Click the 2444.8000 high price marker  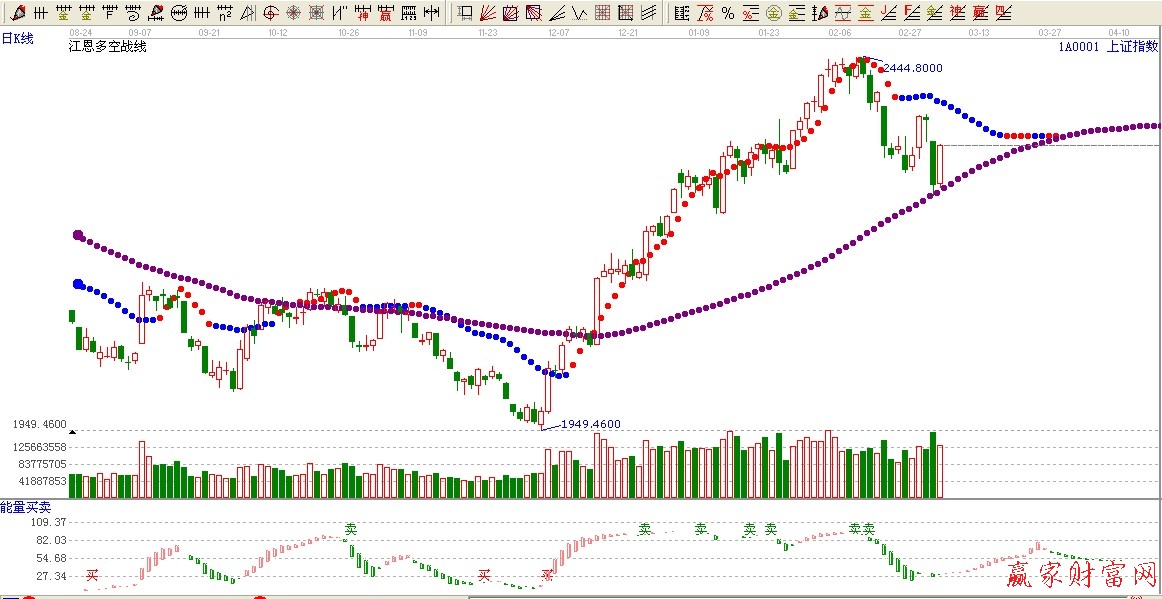point(912,68)
